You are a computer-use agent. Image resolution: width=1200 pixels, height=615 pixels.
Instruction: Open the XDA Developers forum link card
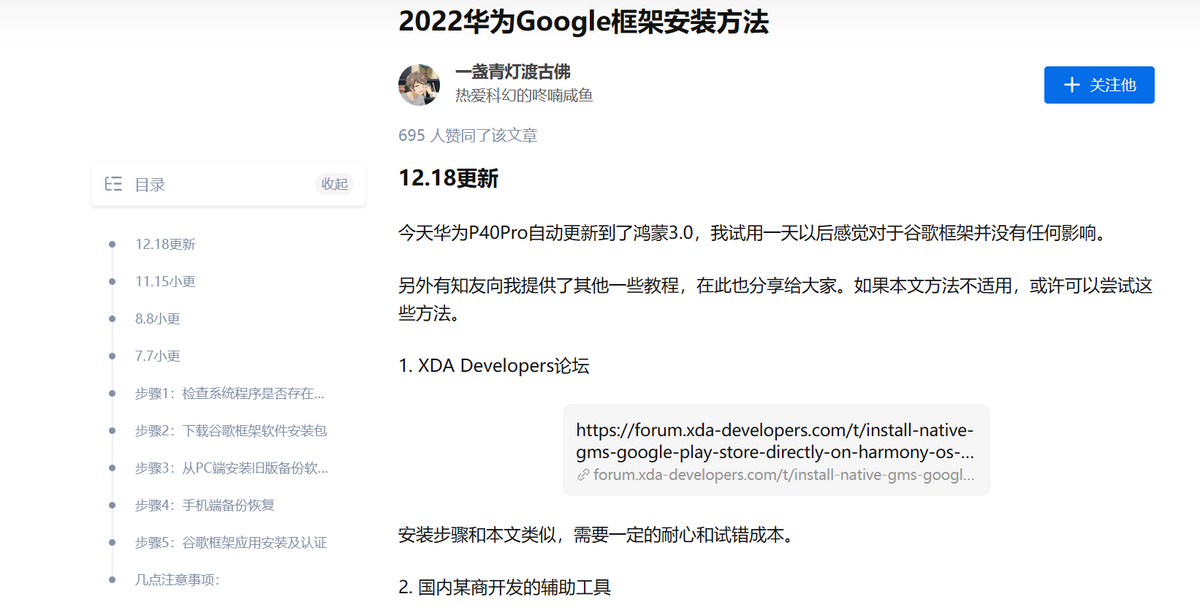coord(776,450)
